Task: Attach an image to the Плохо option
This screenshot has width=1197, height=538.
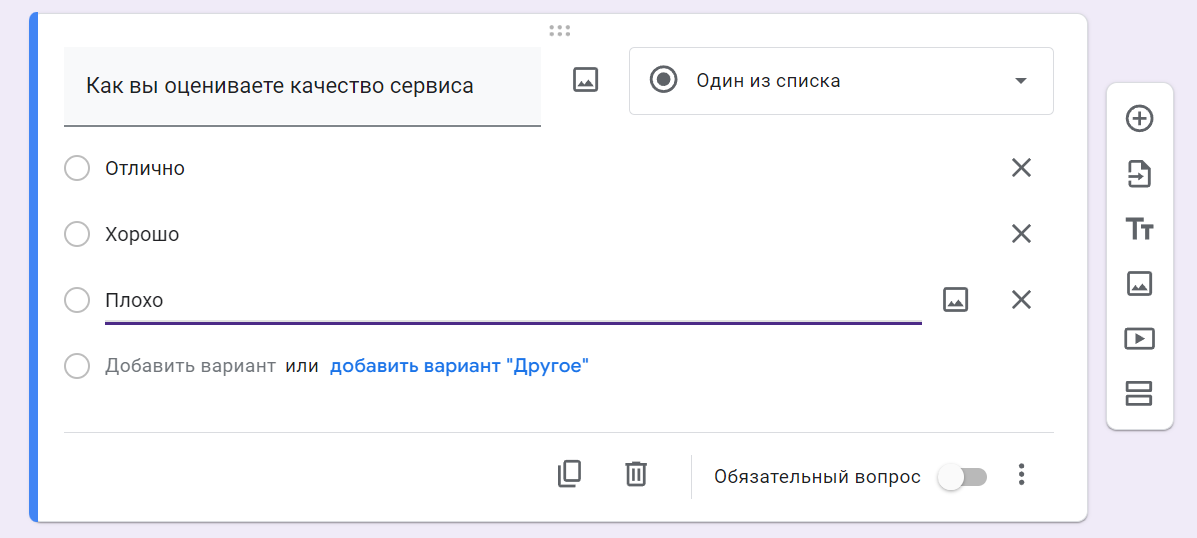Action: click(x=955, y=299)
